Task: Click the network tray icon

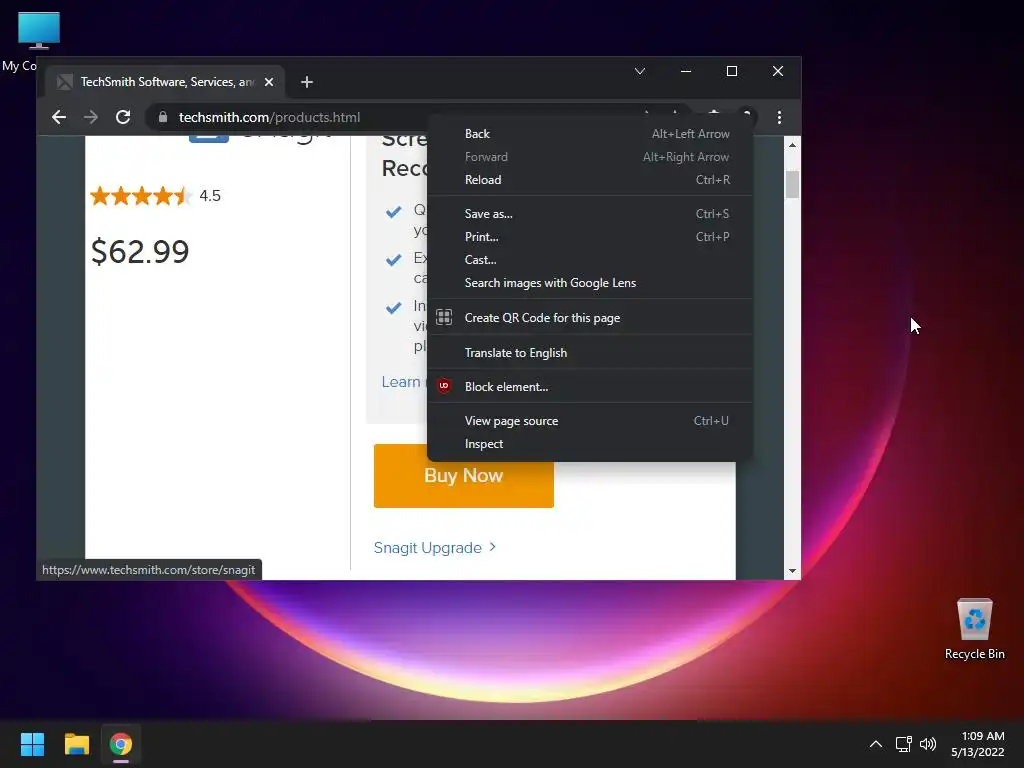Action: 903,744
